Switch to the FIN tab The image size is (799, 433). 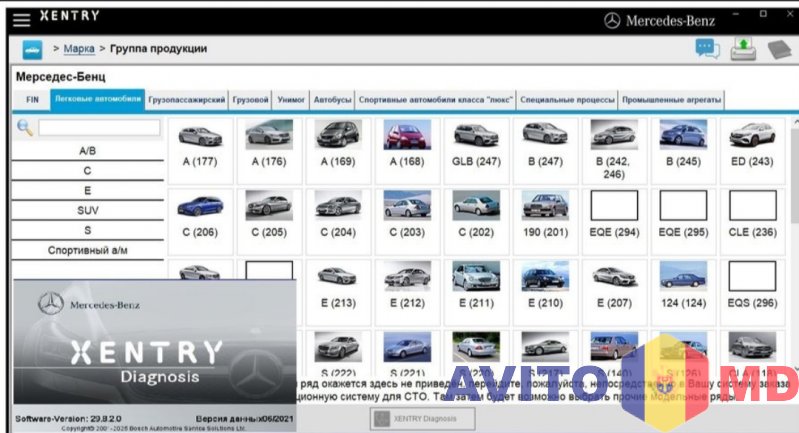(32, 100)
